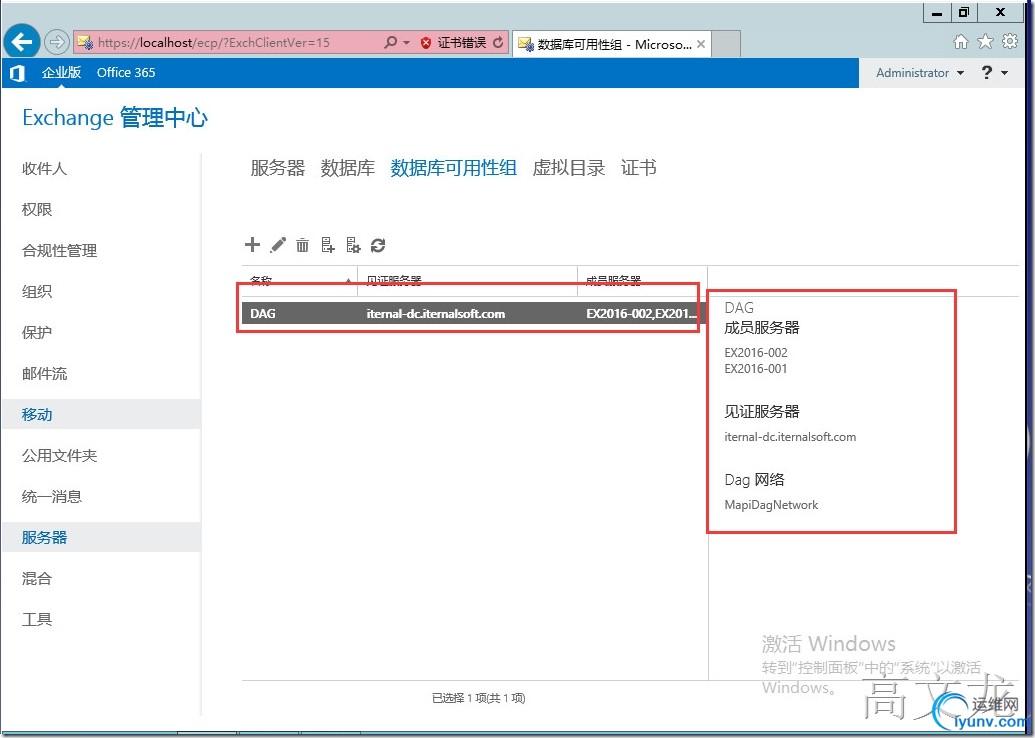Screen dimensions: 1035x738
Task: Open Favorites star icon
Action: coord(985,42)
